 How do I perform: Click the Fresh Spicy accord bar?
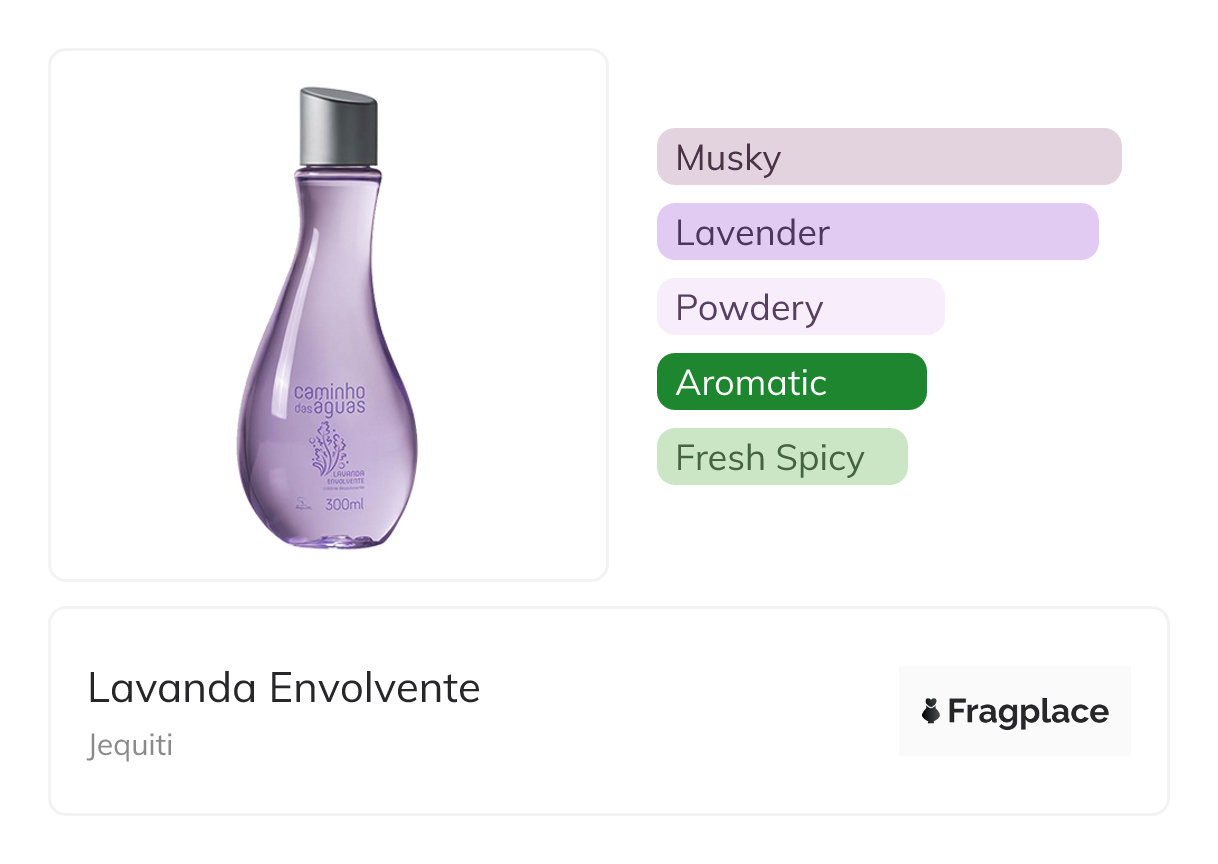(781, 457)
